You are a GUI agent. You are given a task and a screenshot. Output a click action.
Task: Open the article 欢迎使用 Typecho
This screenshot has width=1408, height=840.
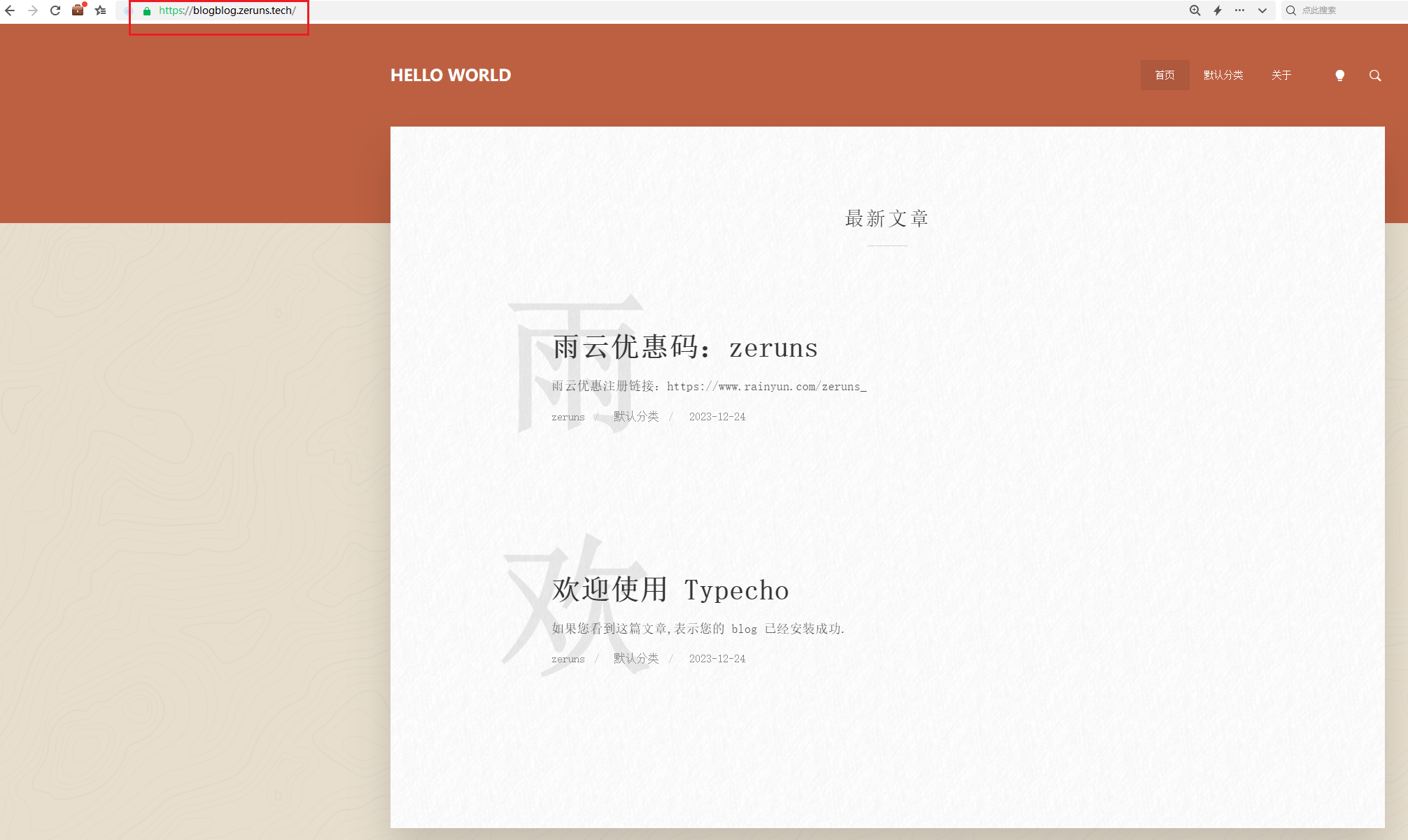coord(670,590)
